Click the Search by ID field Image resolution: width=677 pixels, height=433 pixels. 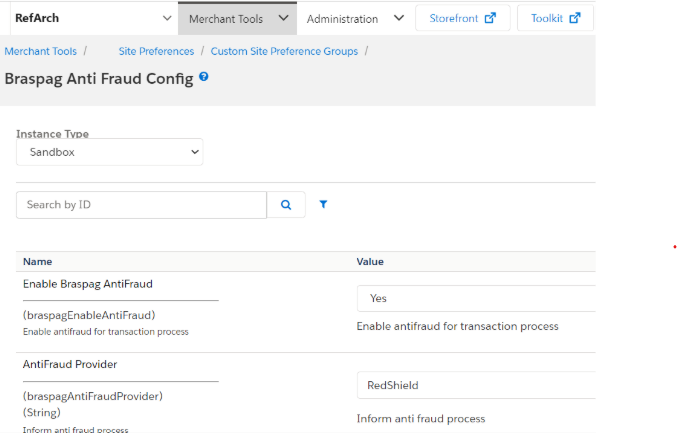[141, 205]
